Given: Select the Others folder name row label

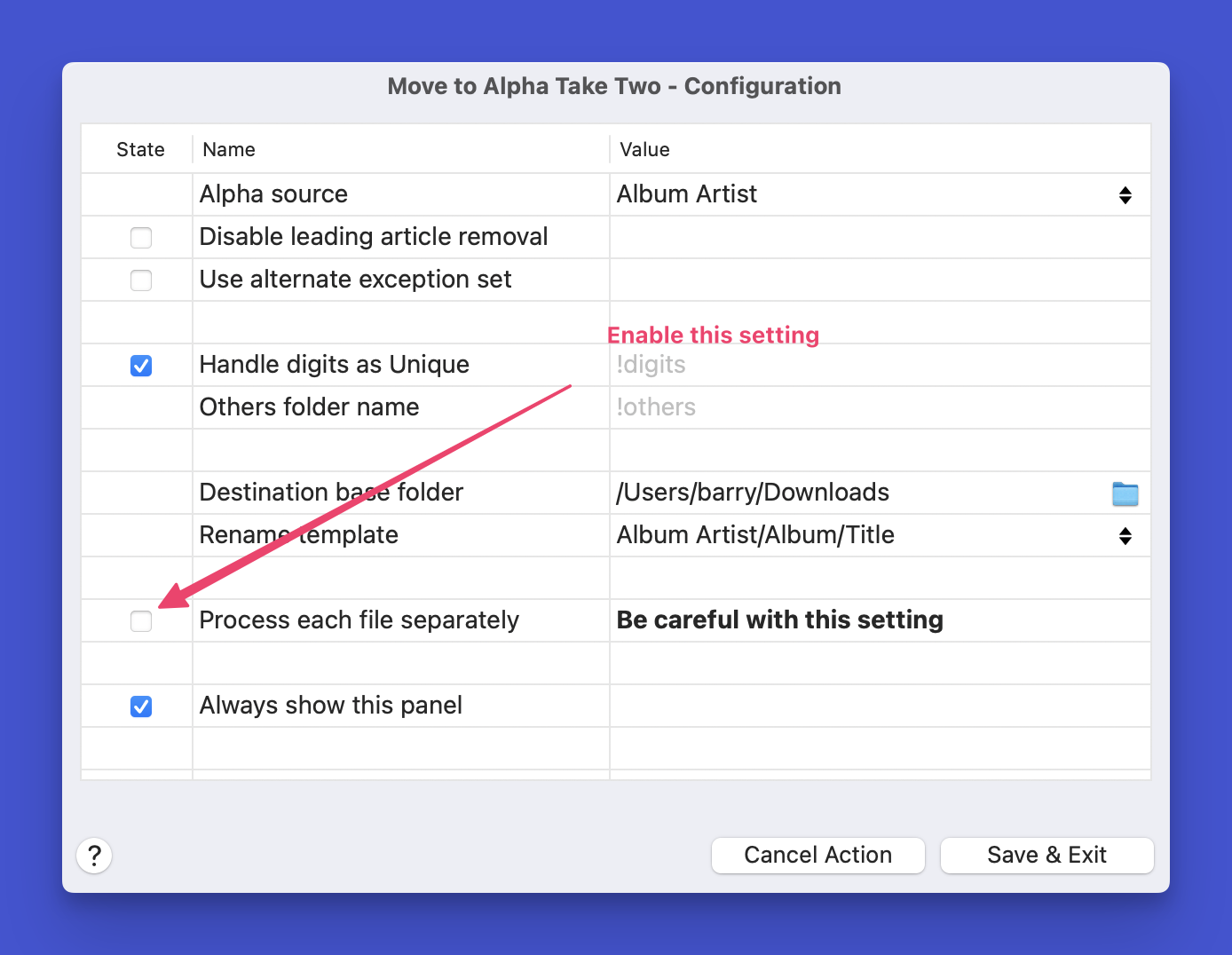Looking at the screenshot, I should 309,407.
